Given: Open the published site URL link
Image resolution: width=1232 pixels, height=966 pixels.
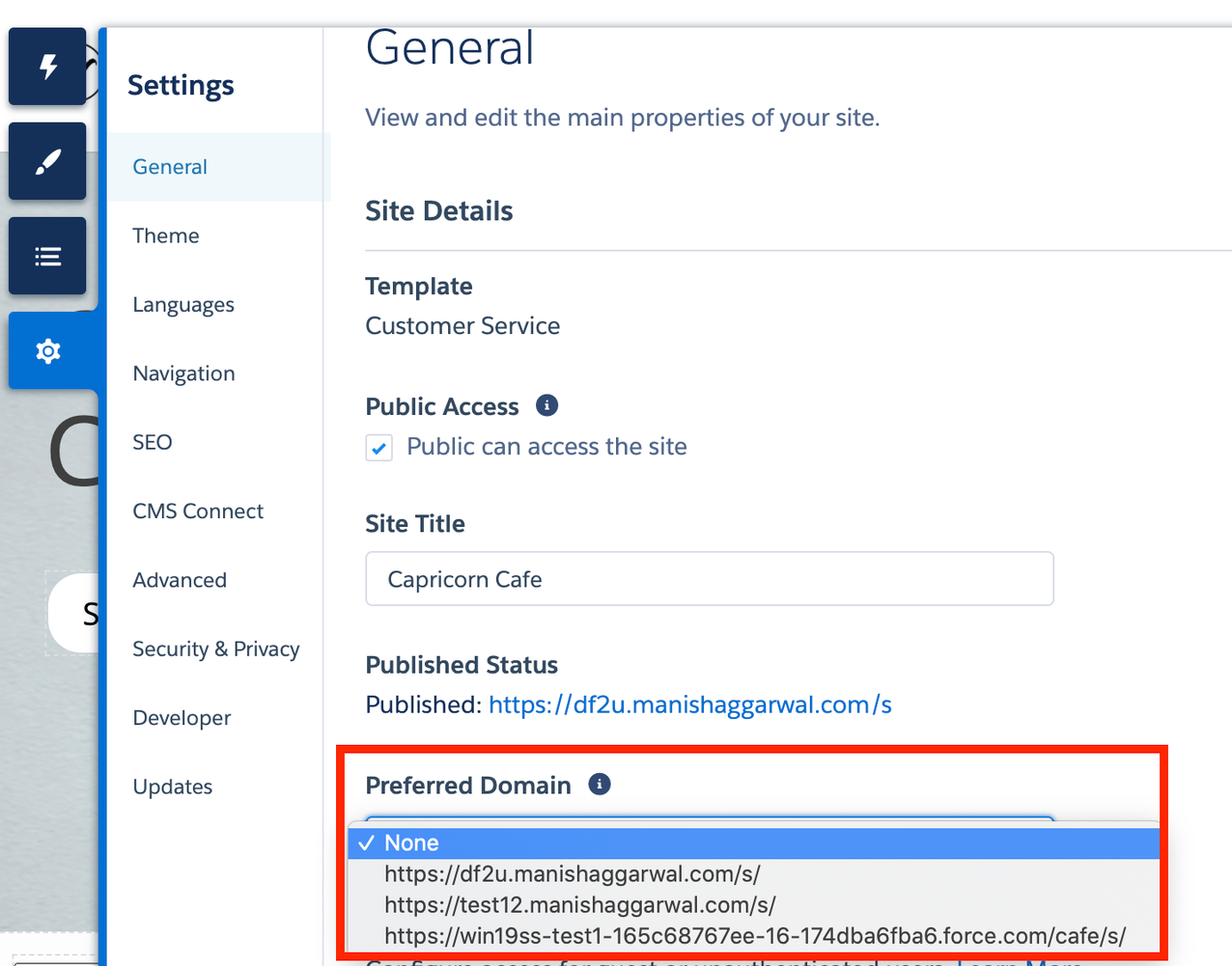Looking at the screenshot, I should tap(689, 704).
